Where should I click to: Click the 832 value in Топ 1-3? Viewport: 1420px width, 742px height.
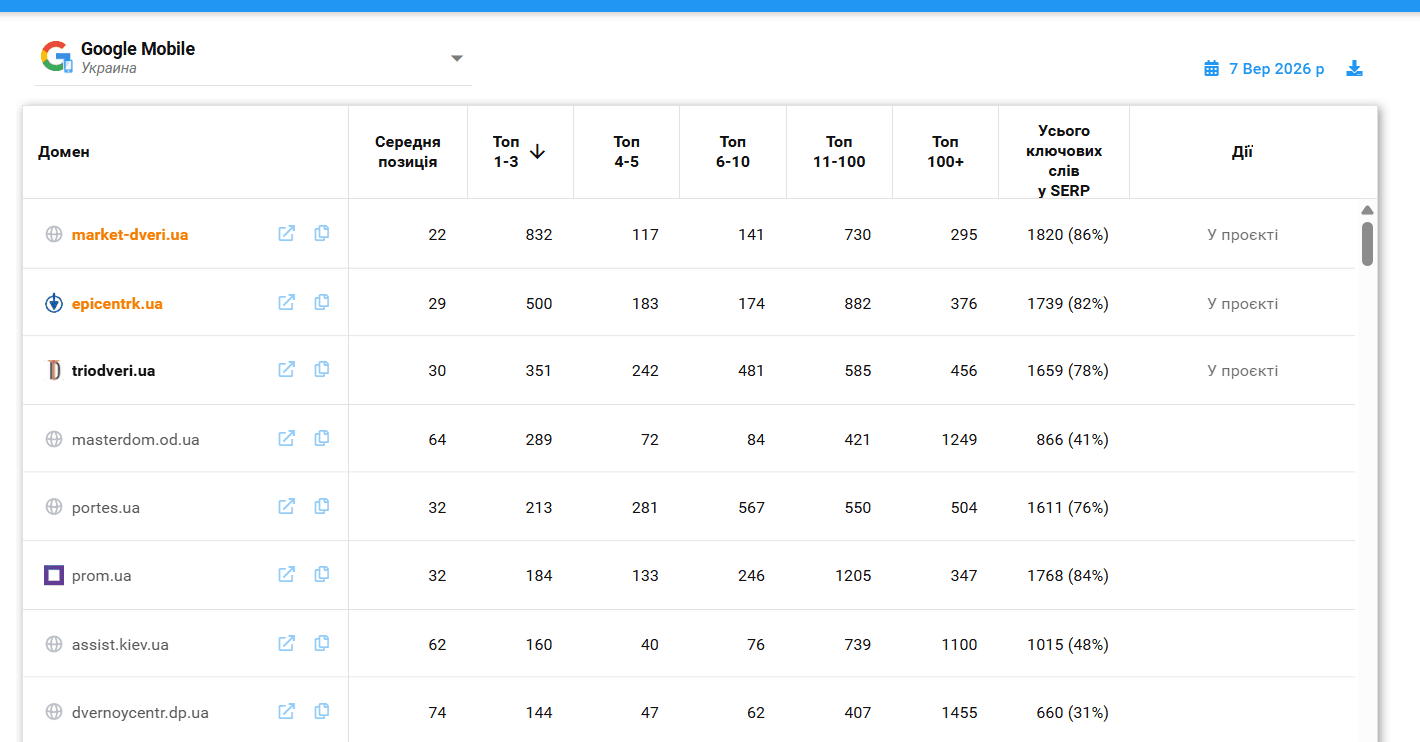click(539, 235)
